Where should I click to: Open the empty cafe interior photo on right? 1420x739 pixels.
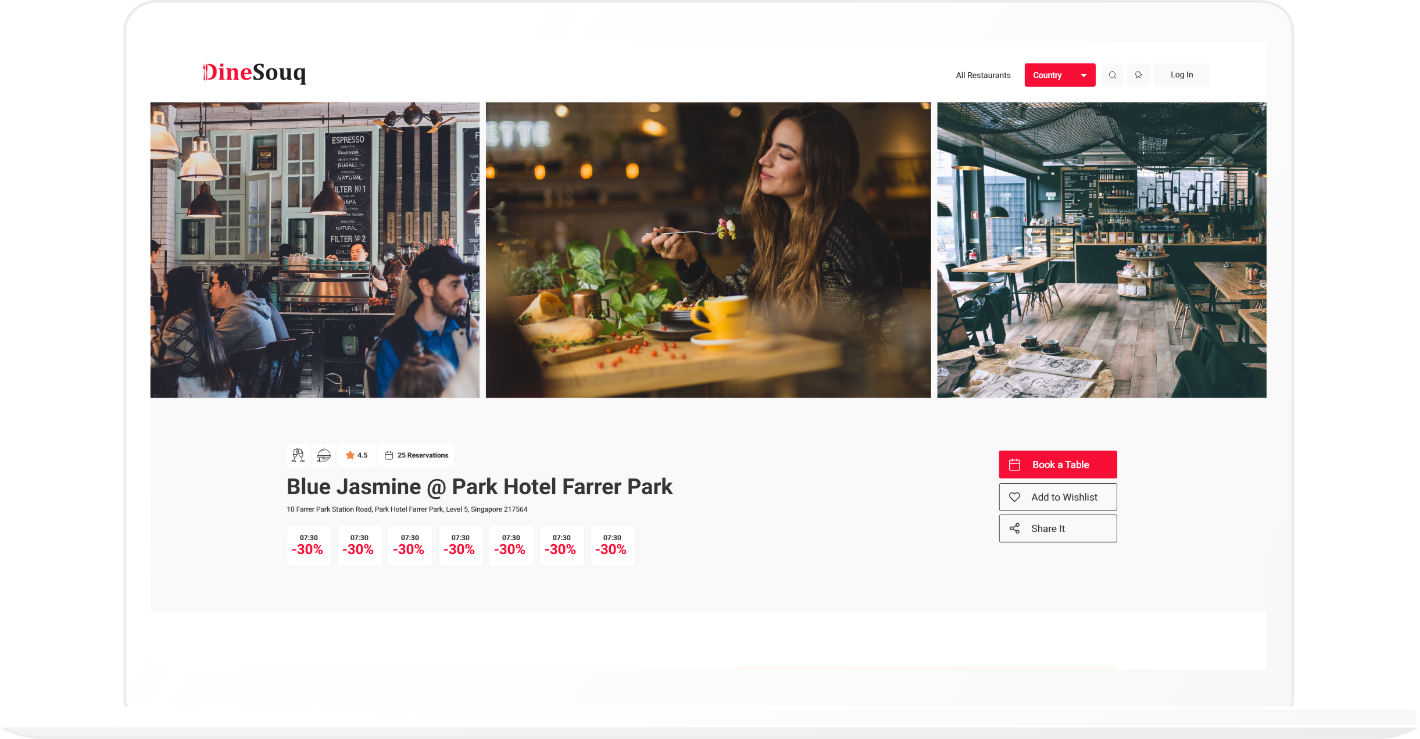[1102, 250]
